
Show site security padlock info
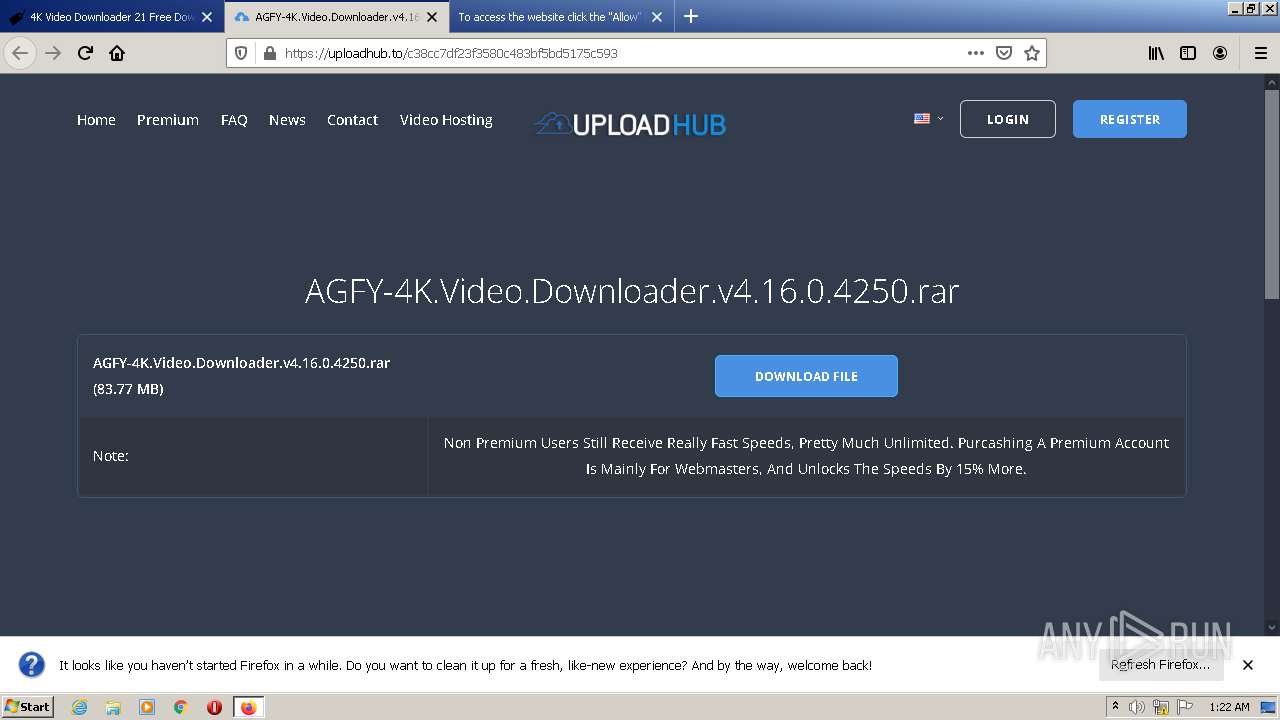click(269, 53)
